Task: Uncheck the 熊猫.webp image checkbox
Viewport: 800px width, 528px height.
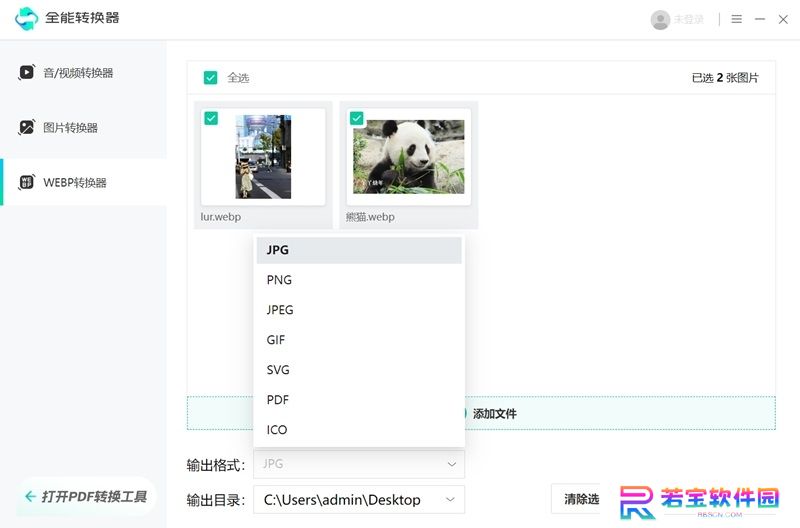Action: coord(357,118)
